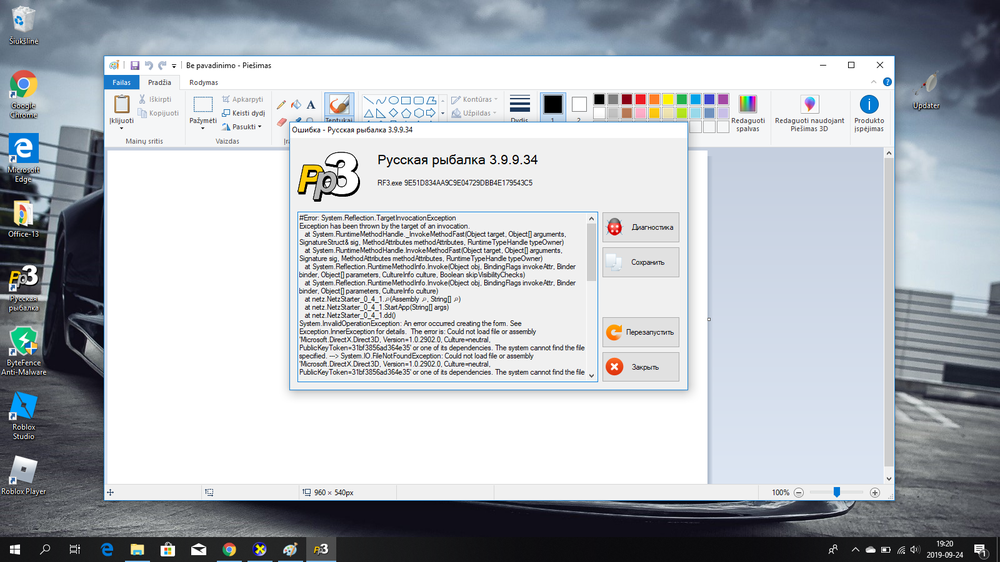Image resolution: width=1000 pixels, height=562 pixels.
Task: Expand the Pasukti rotate dropdown
Action: [x=246, y=127]
